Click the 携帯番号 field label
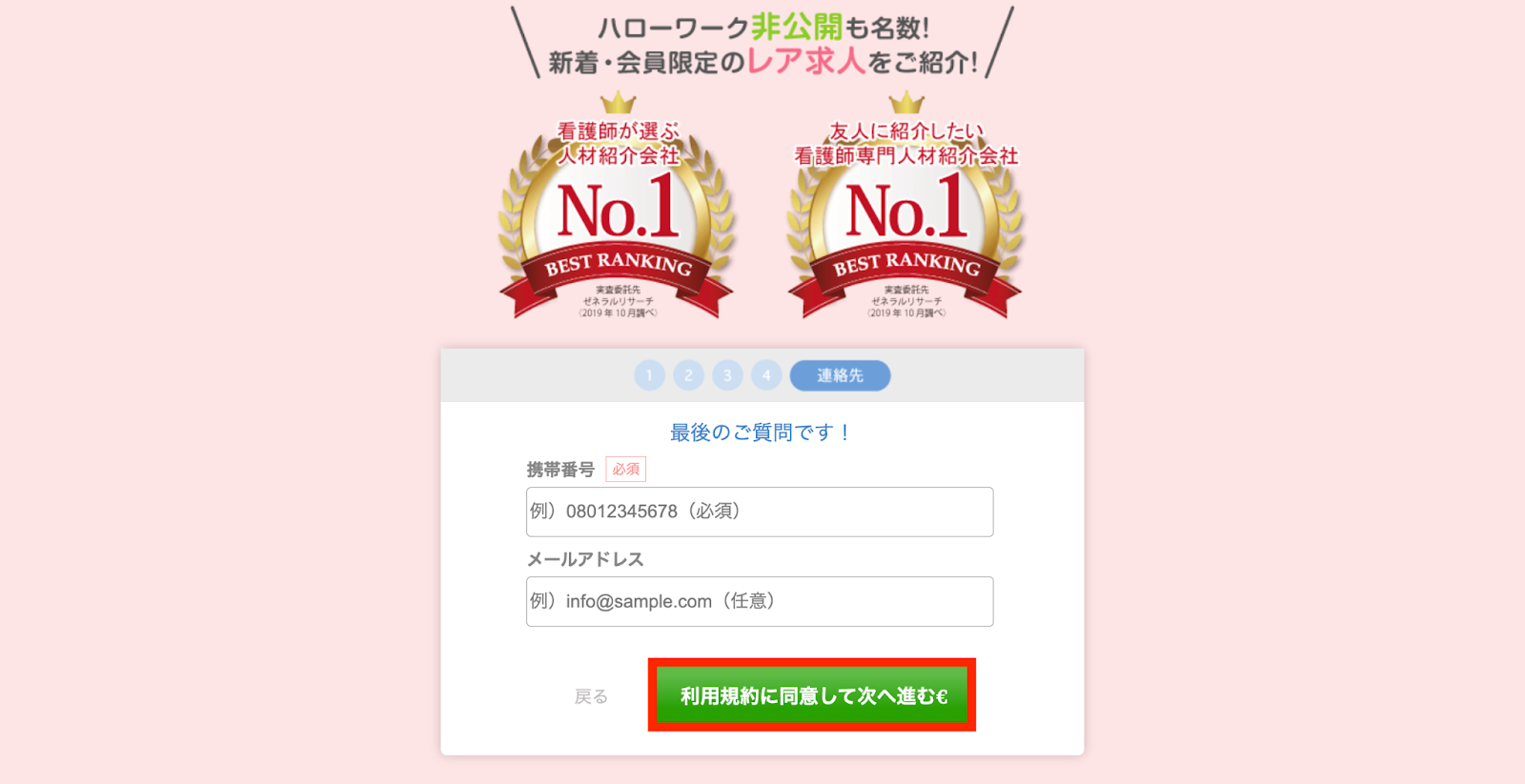The image size is (1525, 784). coord(560,470)
